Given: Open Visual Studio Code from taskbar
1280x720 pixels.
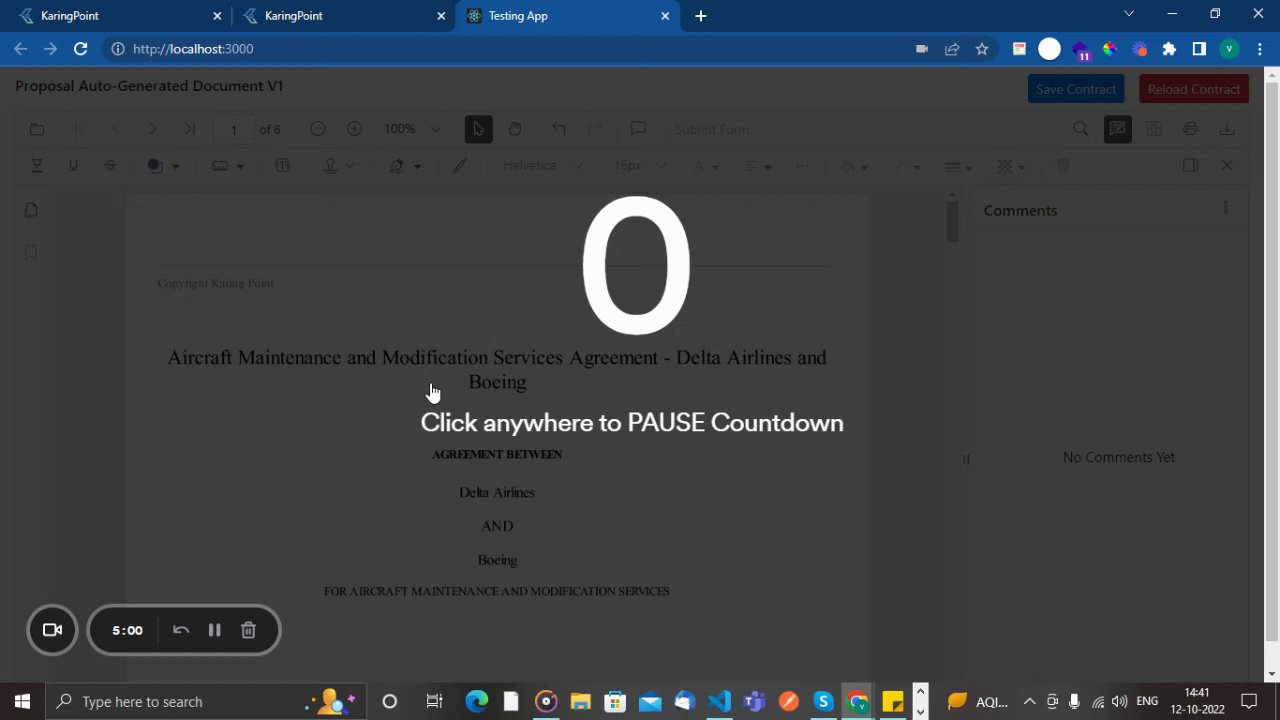Looking at the screenshot, I should 718,701.
